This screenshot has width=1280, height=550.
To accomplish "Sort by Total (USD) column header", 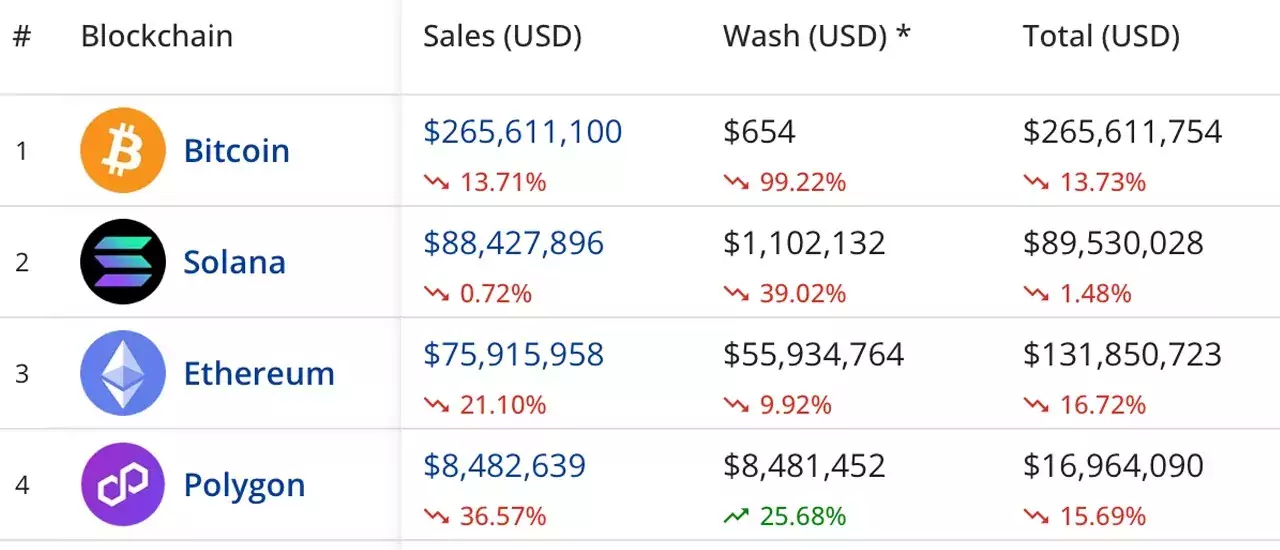I will pos(1101,37).
